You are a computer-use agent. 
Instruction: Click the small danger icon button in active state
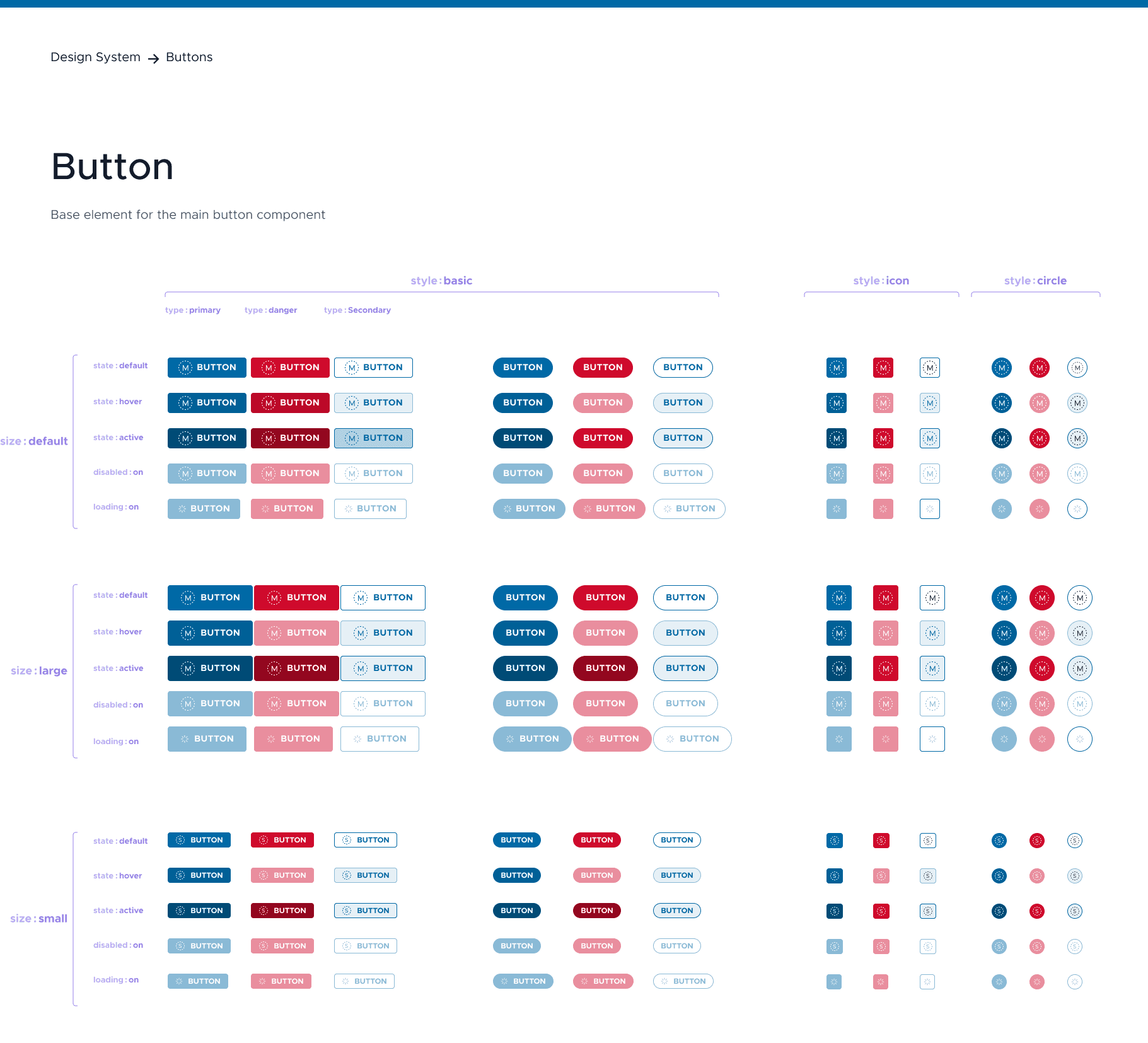(x=881, y=911)
